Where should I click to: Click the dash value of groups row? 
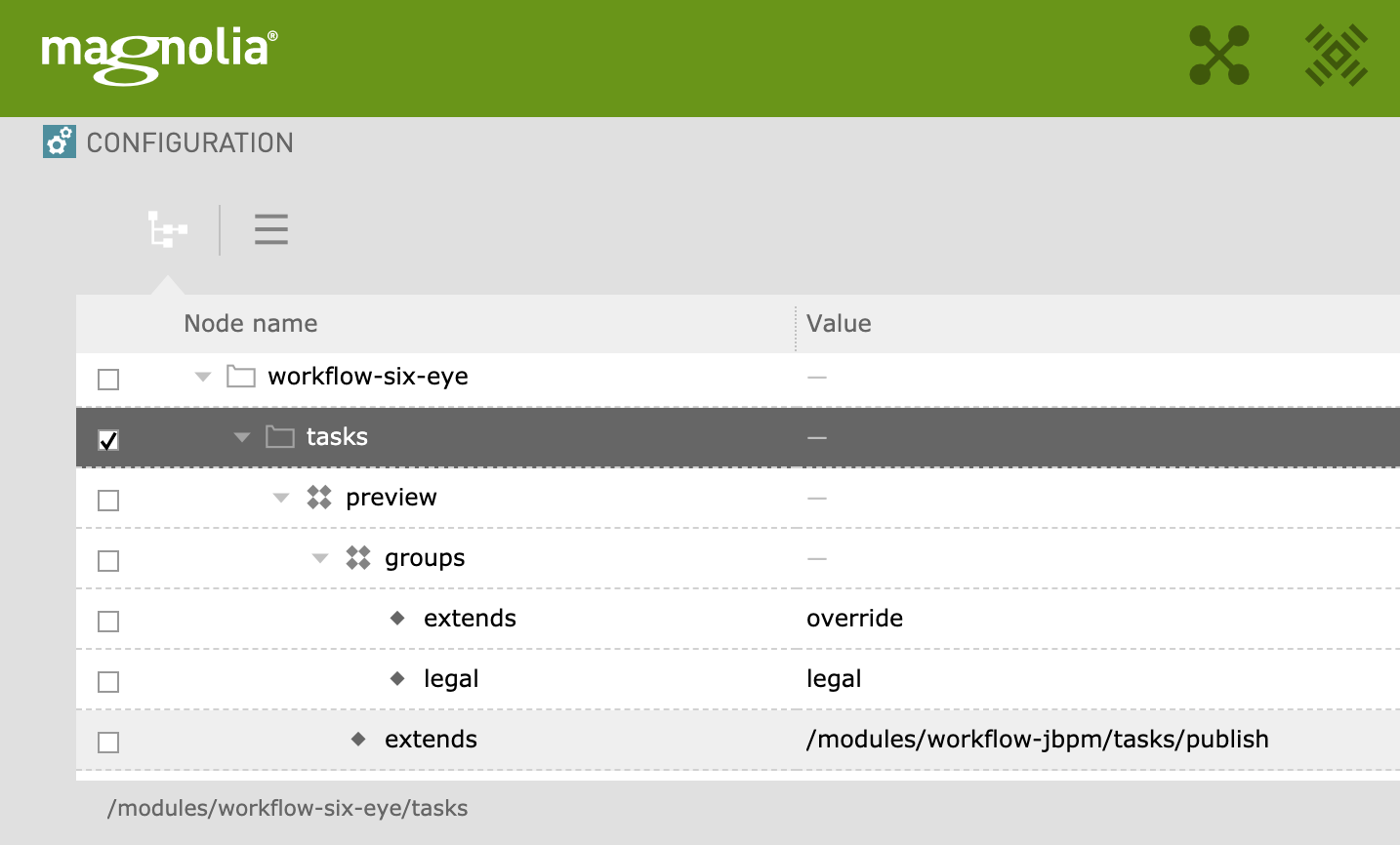817,559
